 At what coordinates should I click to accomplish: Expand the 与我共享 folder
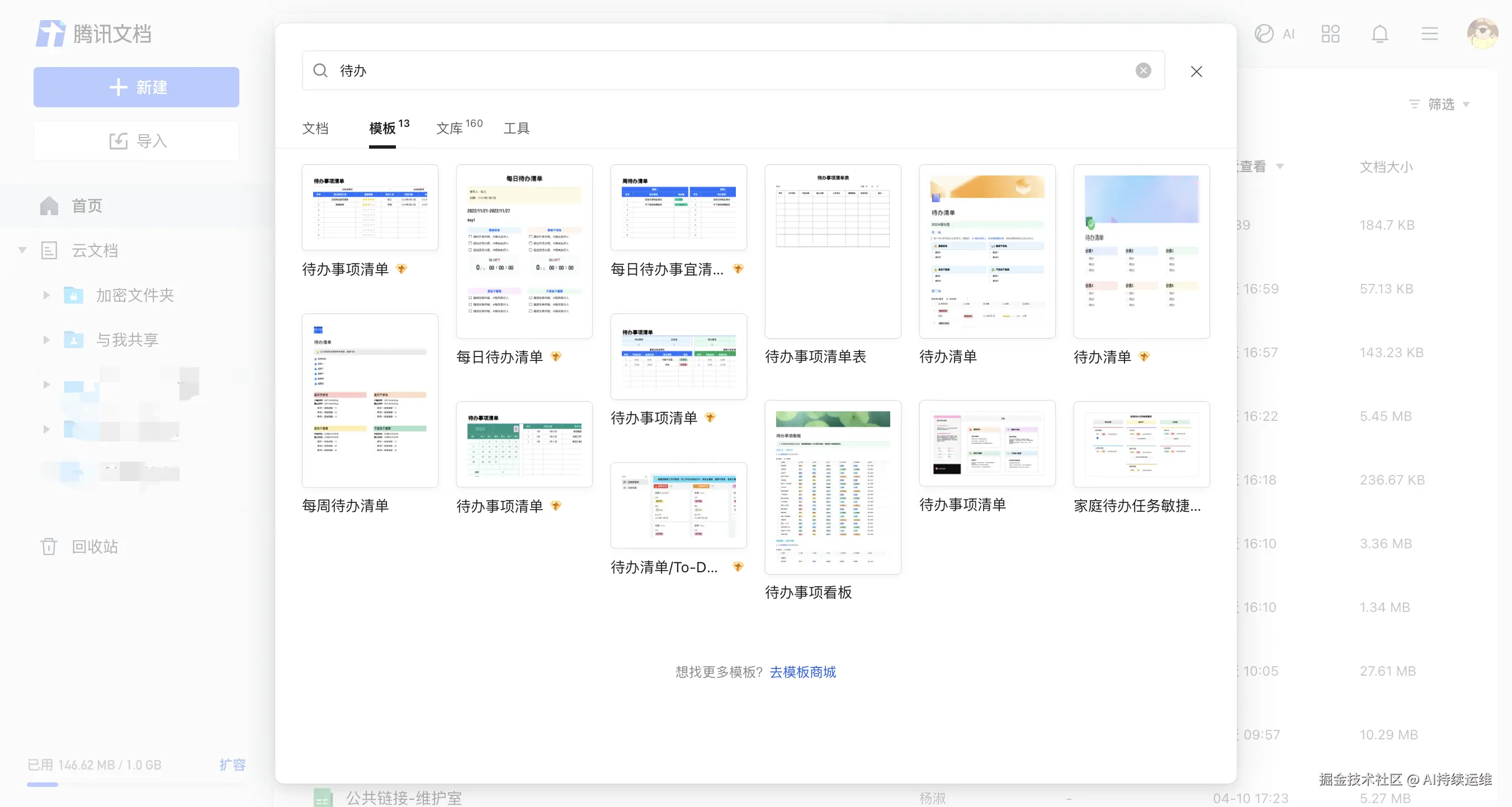(46, 340)
